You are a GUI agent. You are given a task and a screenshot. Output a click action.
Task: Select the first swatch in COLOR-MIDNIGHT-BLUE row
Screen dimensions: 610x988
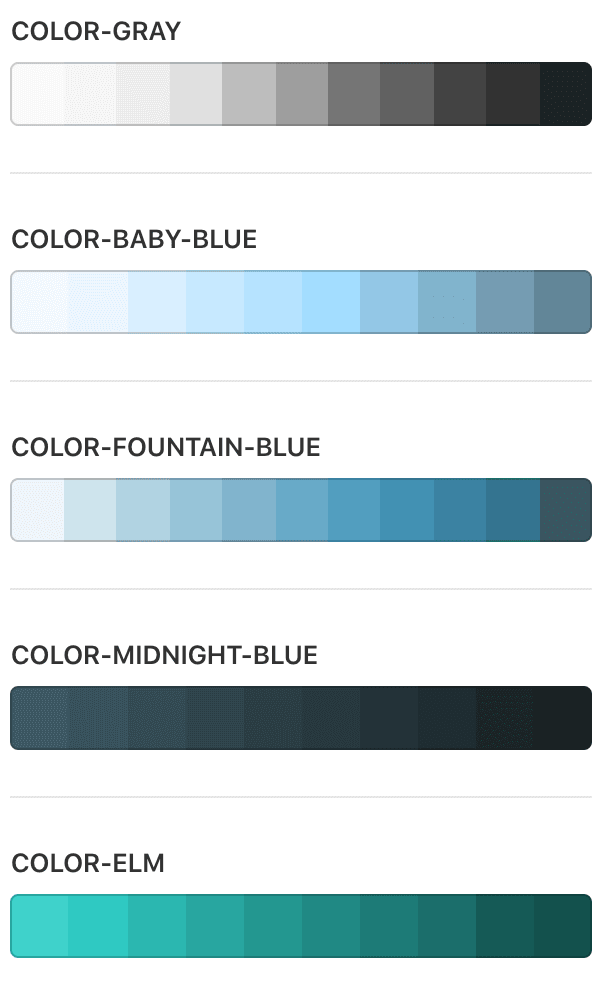[x=40, y=718]
